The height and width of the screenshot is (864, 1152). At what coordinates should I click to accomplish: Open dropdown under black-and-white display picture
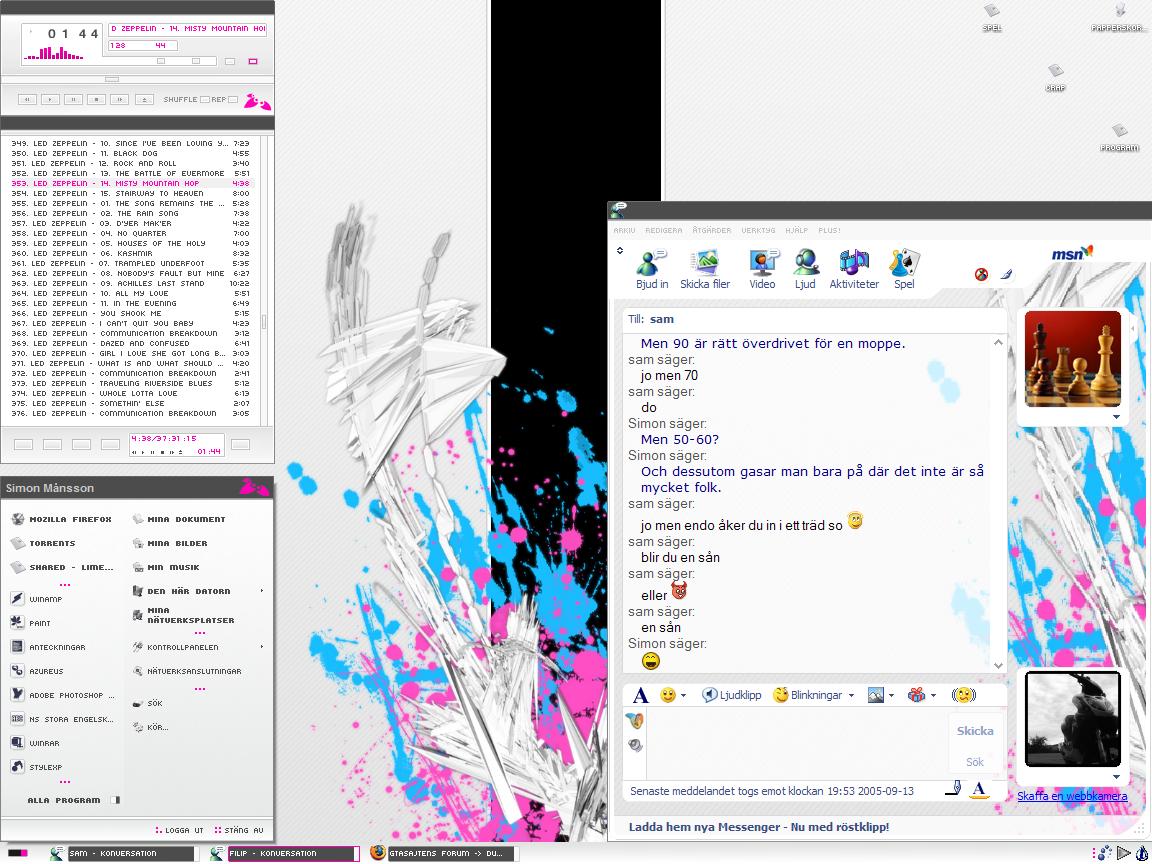pyautogui.click(x=1116, y=777)
